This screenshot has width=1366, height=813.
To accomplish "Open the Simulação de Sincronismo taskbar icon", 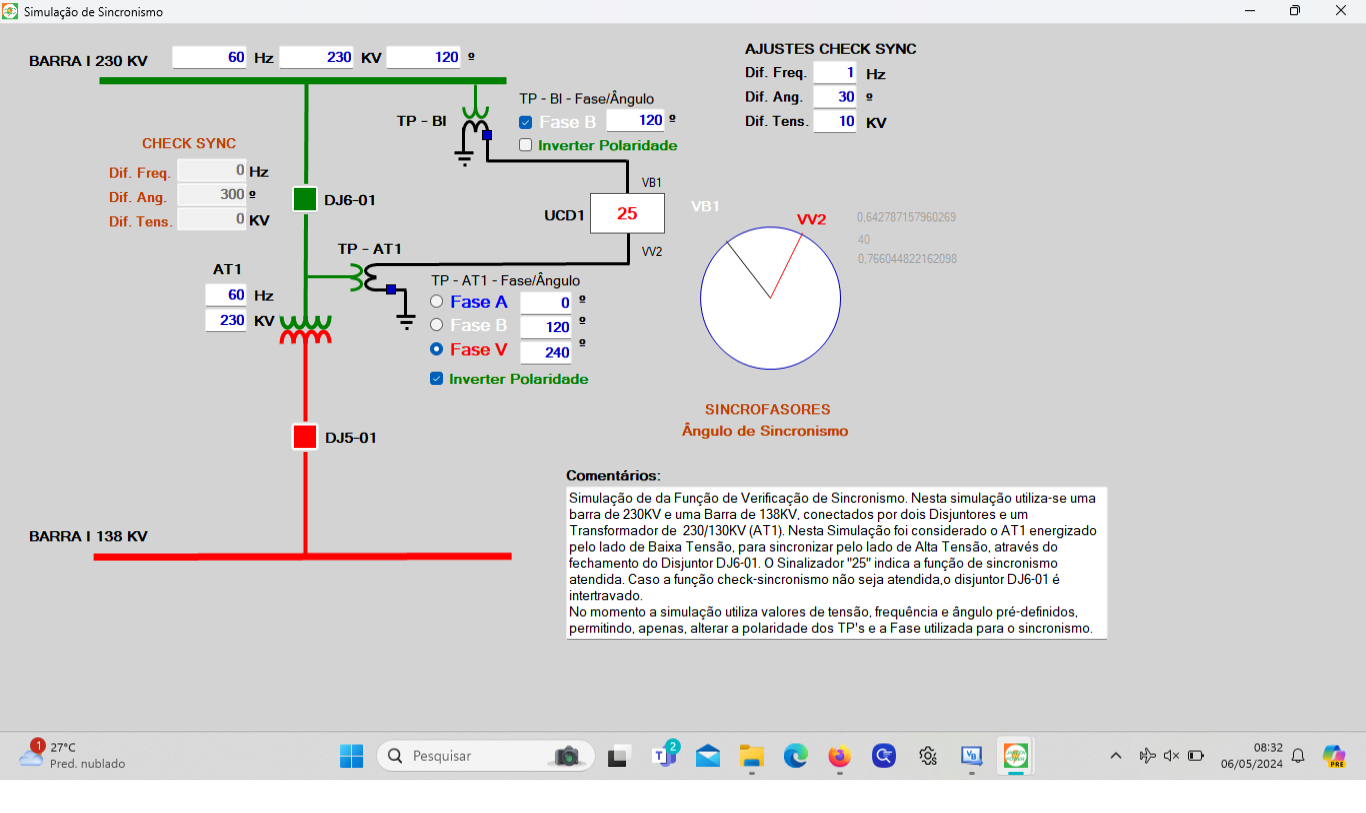I will [x=1015, y=756].
